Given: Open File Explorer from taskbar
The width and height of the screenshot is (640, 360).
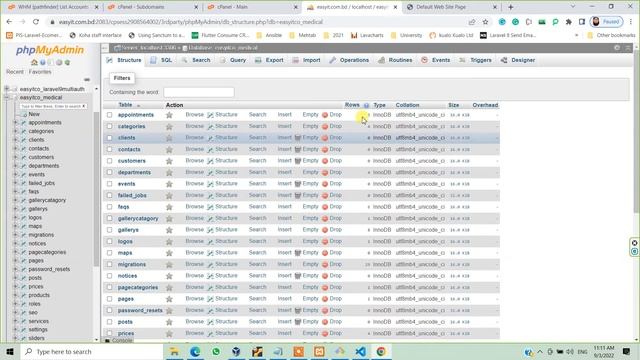Looking at the screenshot, I should tap(174, 351).
